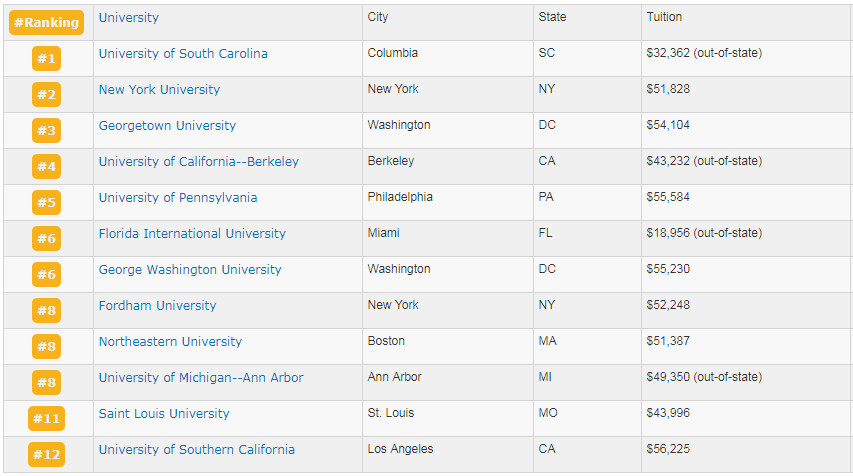Select the #3 ranking badge

47,131
